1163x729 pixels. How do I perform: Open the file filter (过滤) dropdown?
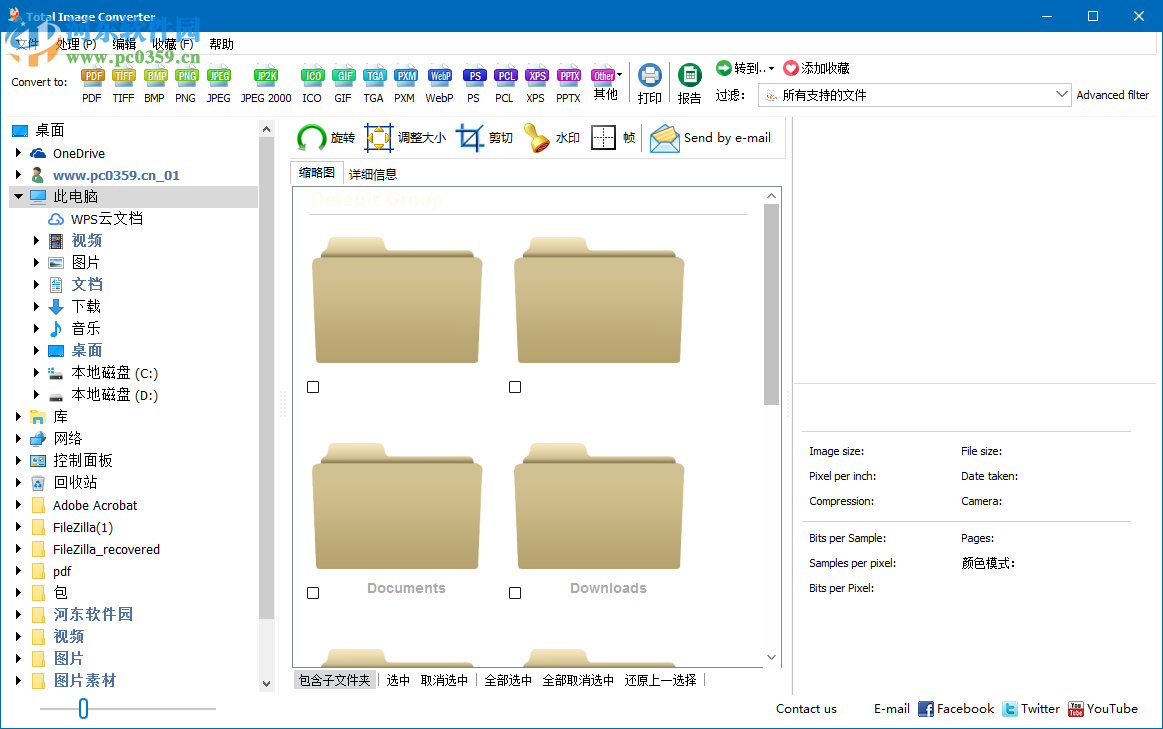(x=1062, y=95)
